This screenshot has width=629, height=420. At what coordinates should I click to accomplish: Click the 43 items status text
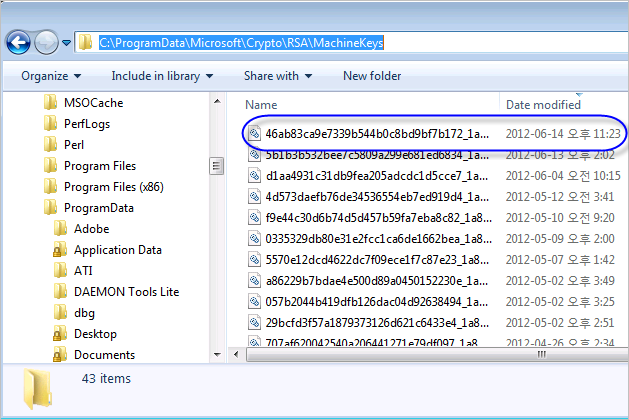click(x=106, y=378)
